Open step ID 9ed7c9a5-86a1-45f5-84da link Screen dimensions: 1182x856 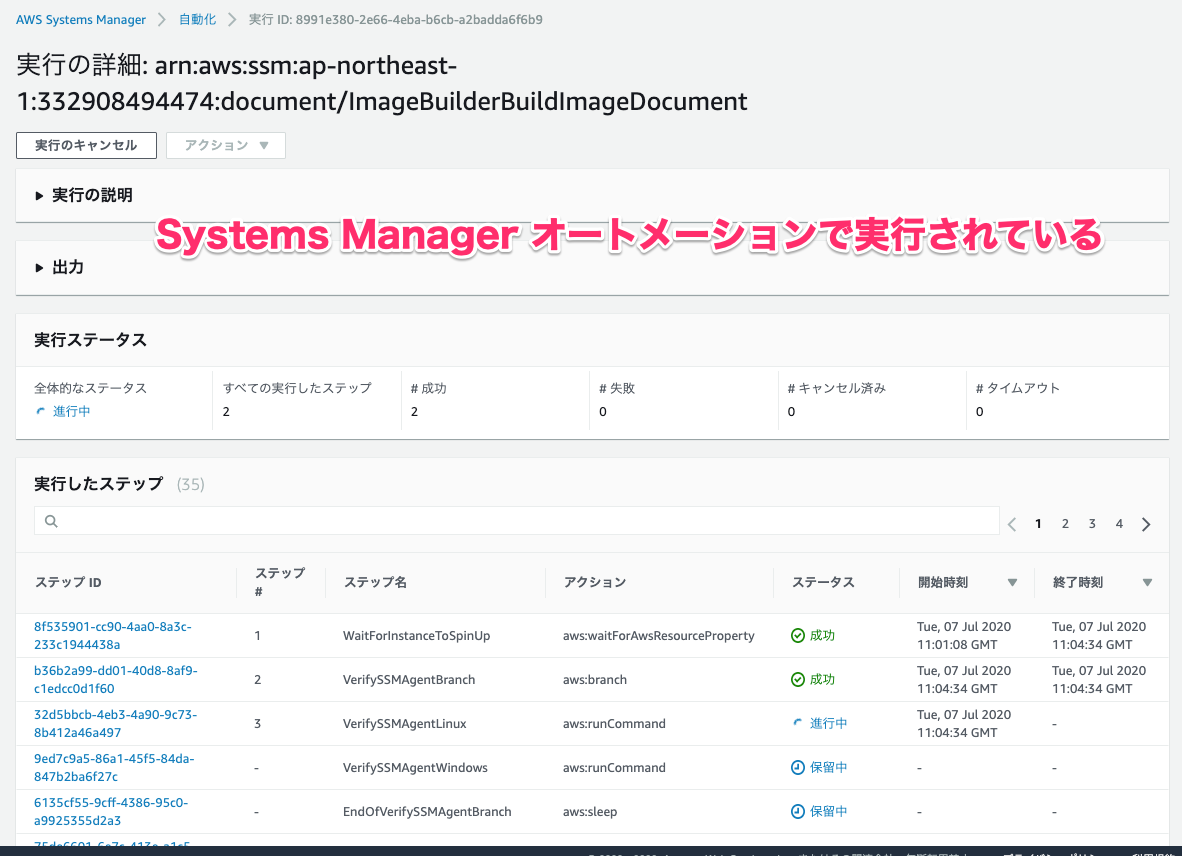tap(114, 767)
